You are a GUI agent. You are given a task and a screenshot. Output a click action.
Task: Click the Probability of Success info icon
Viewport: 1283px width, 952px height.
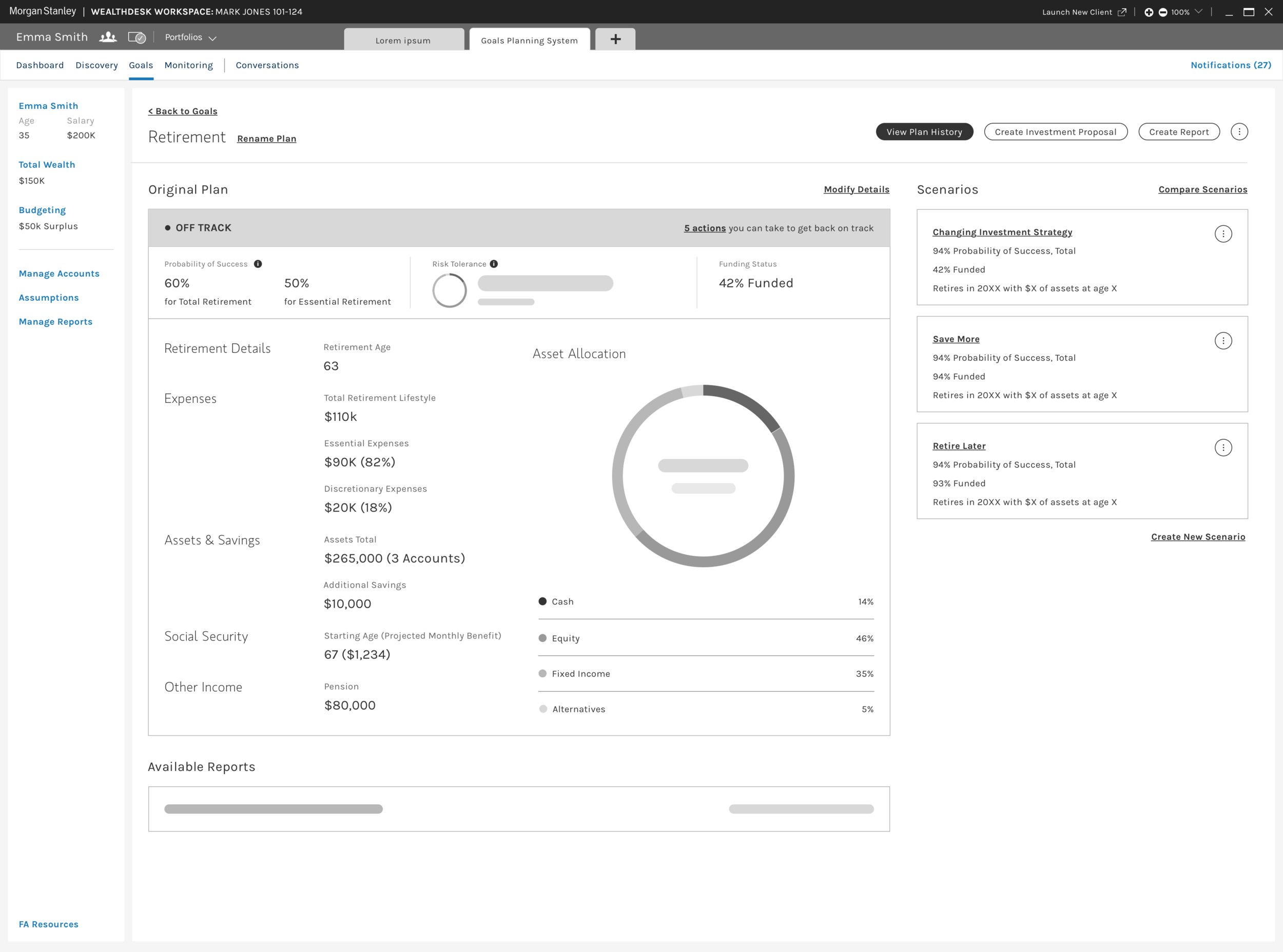point(258,264)
